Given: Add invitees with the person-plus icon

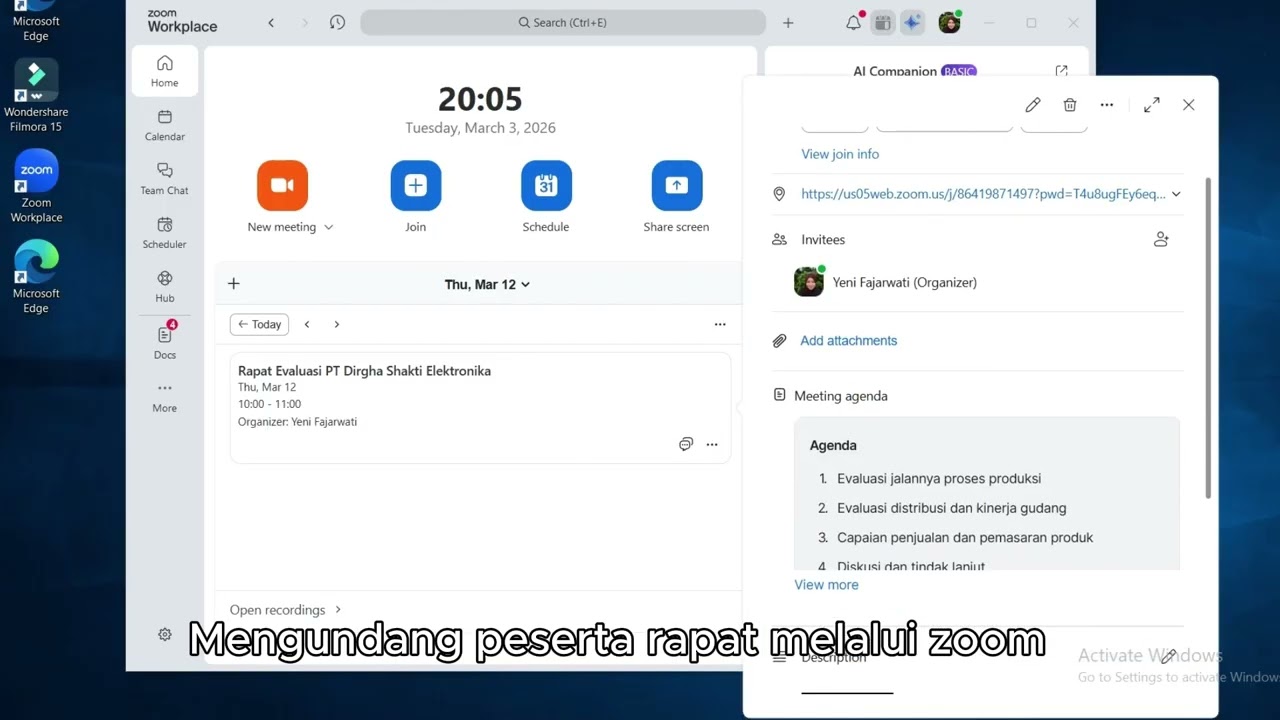Looking at the screenshot, I should click(x=1161, y=240).
